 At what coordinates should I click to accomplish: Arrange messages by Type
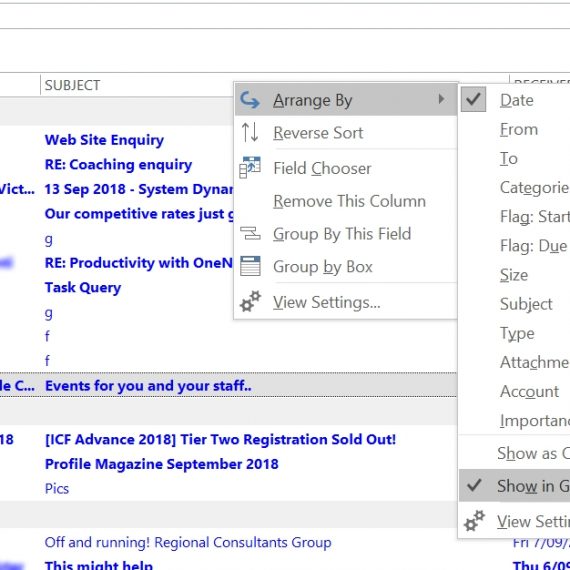514,333
